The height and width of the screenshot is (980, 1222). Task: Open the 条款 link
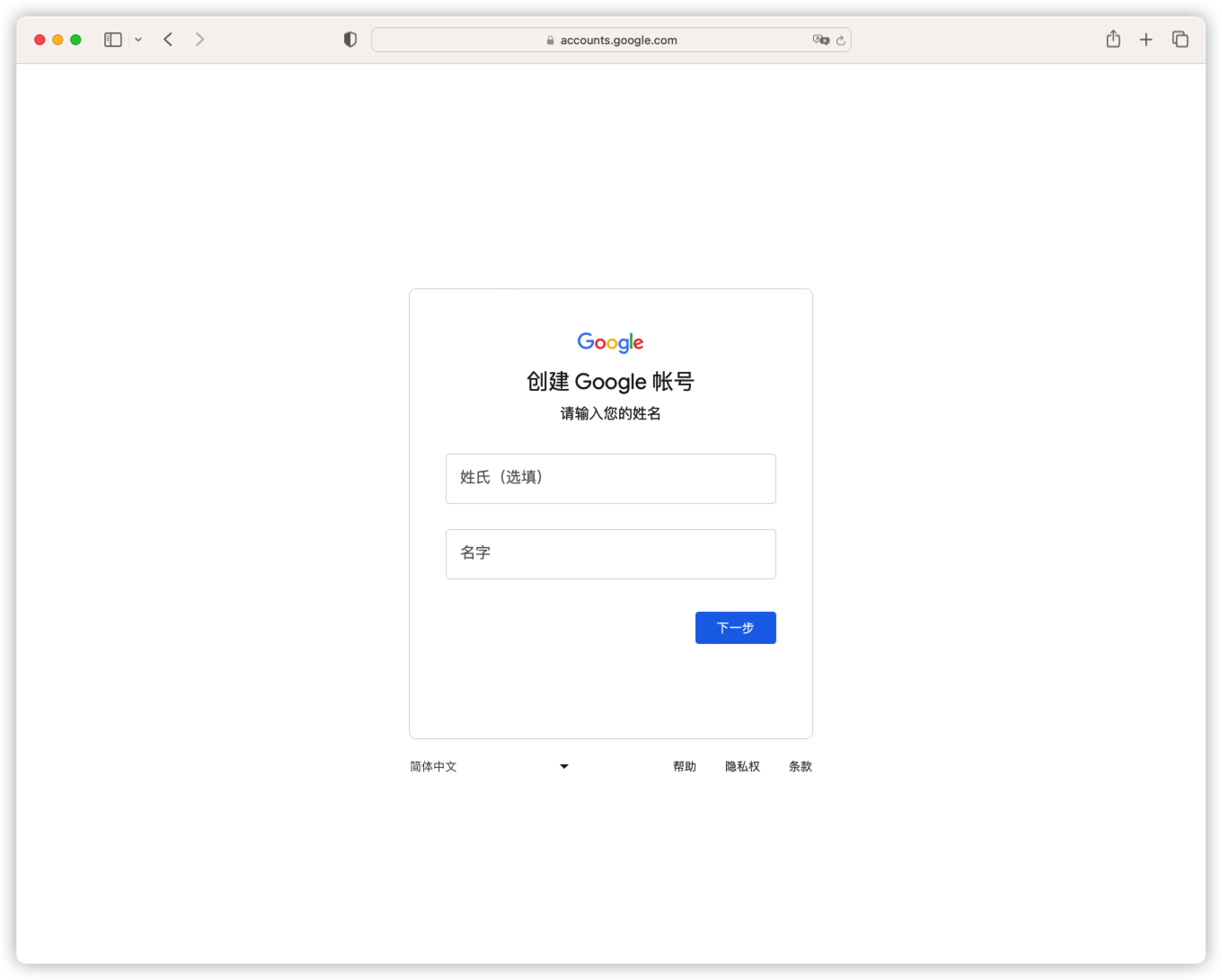coord(801,766)
